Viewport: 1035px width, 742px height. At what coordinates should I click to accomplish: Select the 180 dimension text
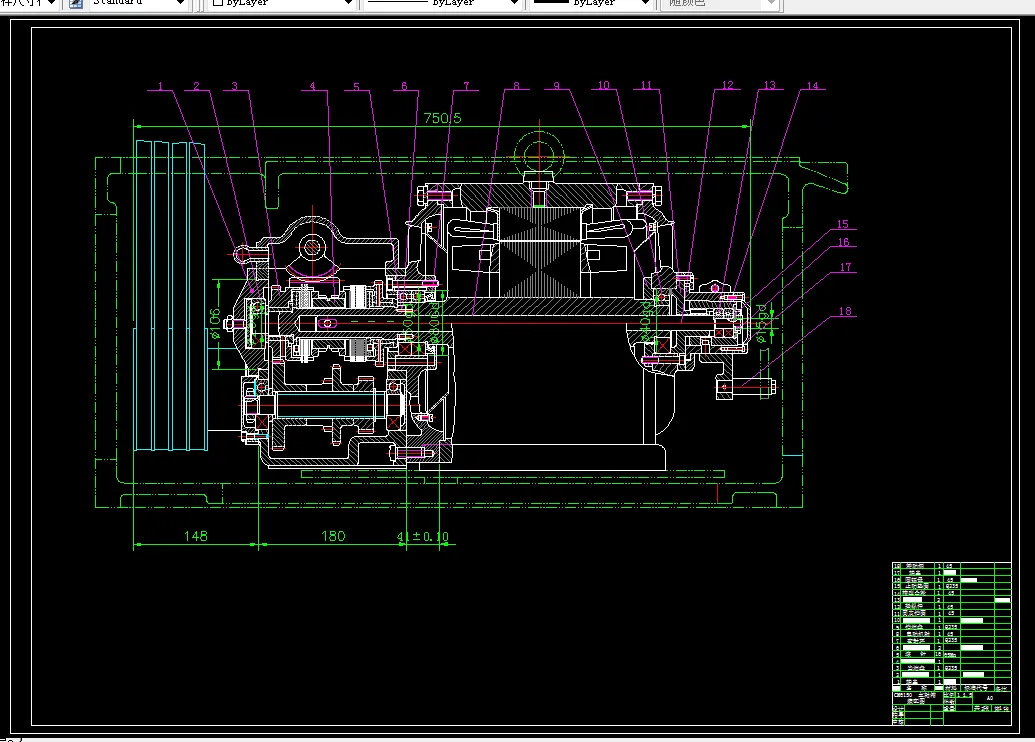pyautogui.click(x=332, y=537)
